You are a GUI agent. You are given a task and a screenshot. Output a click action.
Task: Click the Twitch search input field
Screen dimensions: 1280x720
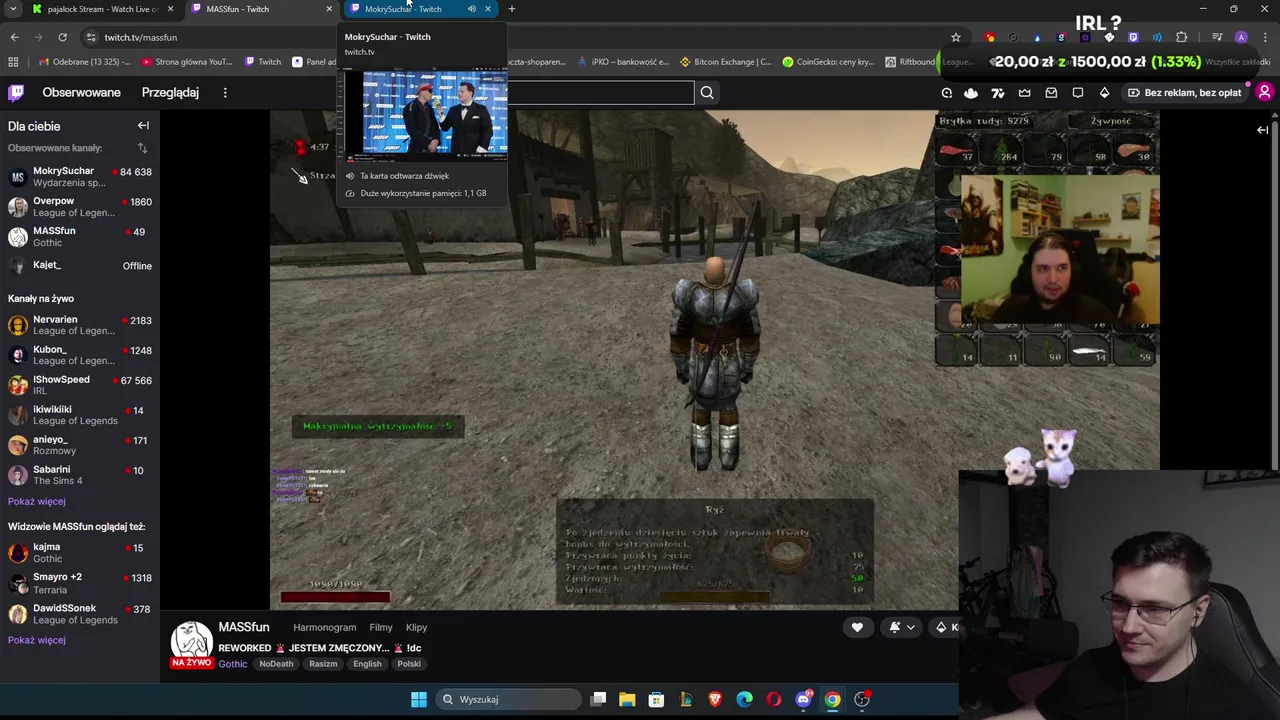(600, 93)
